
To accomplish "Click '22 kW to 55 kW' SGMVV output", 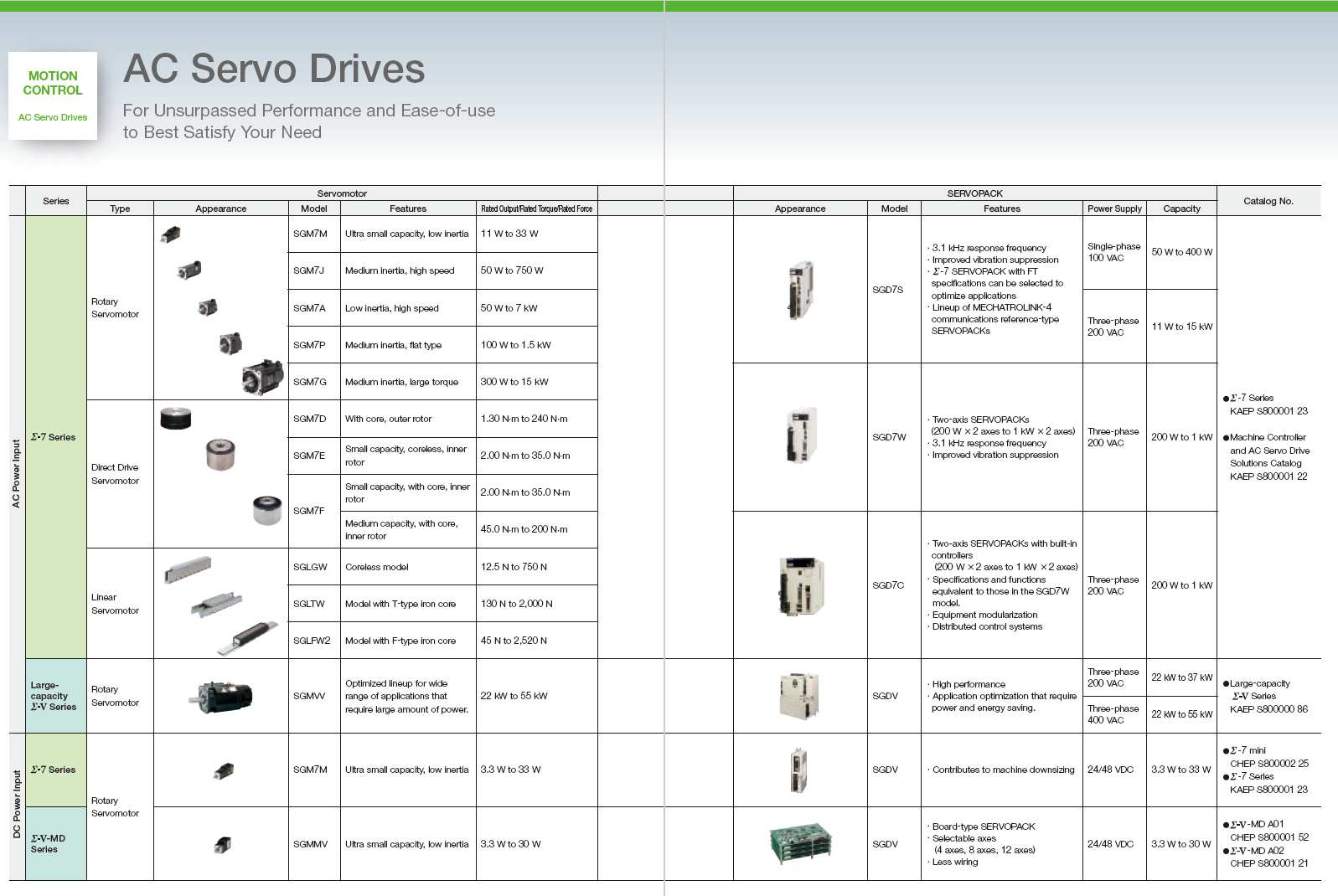I will (x=514, y=696).
